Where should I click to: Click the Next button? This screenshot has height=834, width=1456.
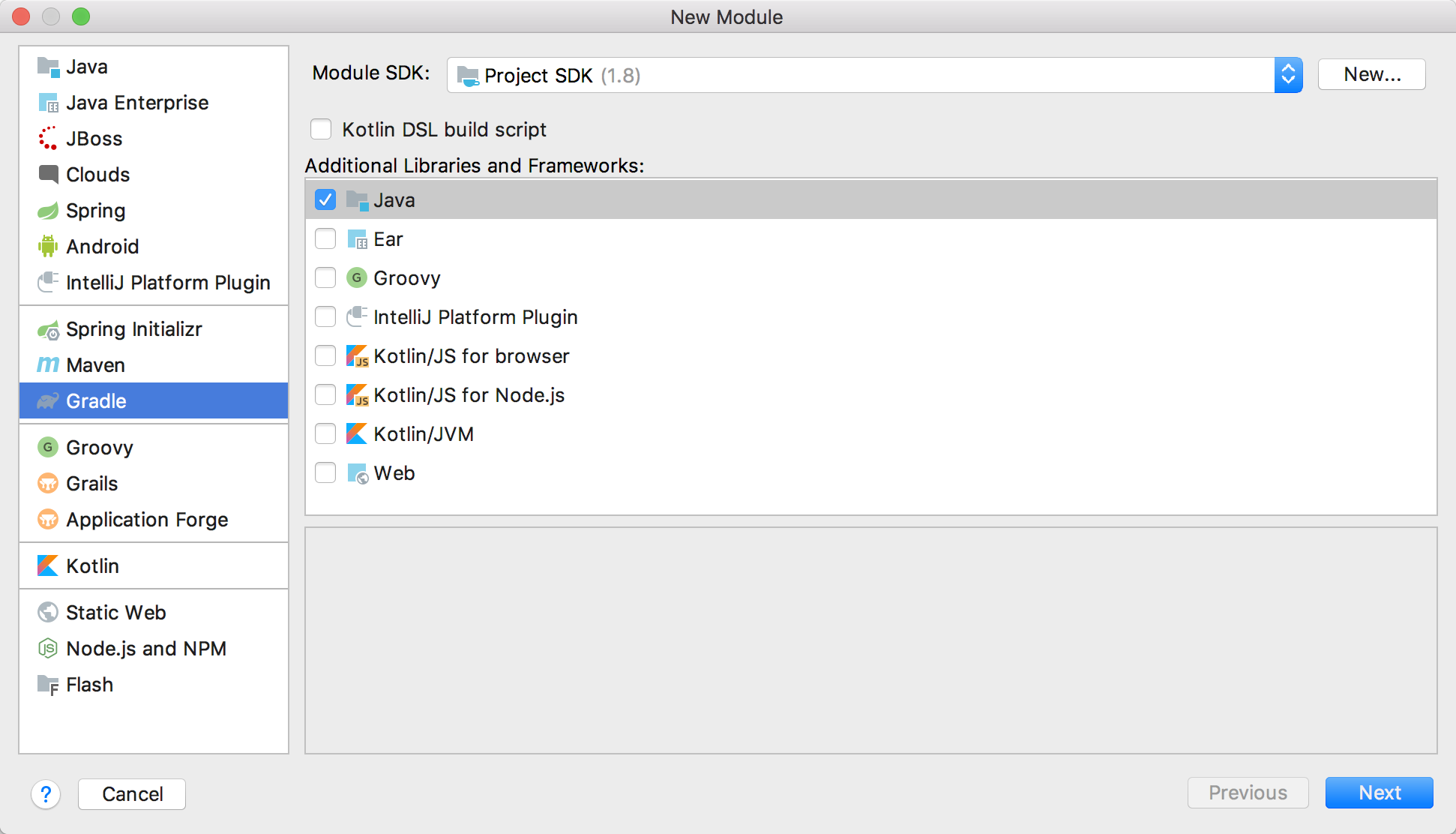coord(1380,793)
